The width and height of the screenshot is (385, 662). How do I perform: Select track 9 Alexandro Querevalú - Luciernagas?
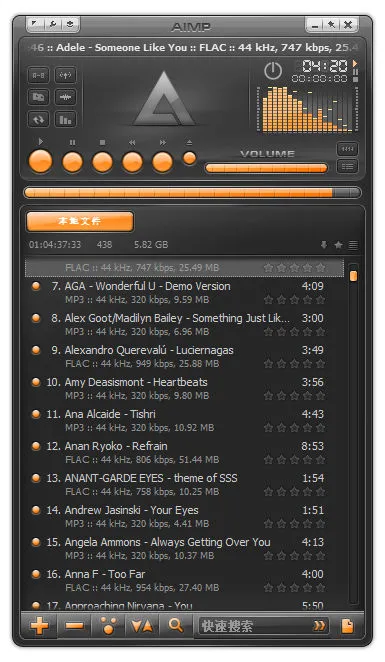[x=184, y=357]
